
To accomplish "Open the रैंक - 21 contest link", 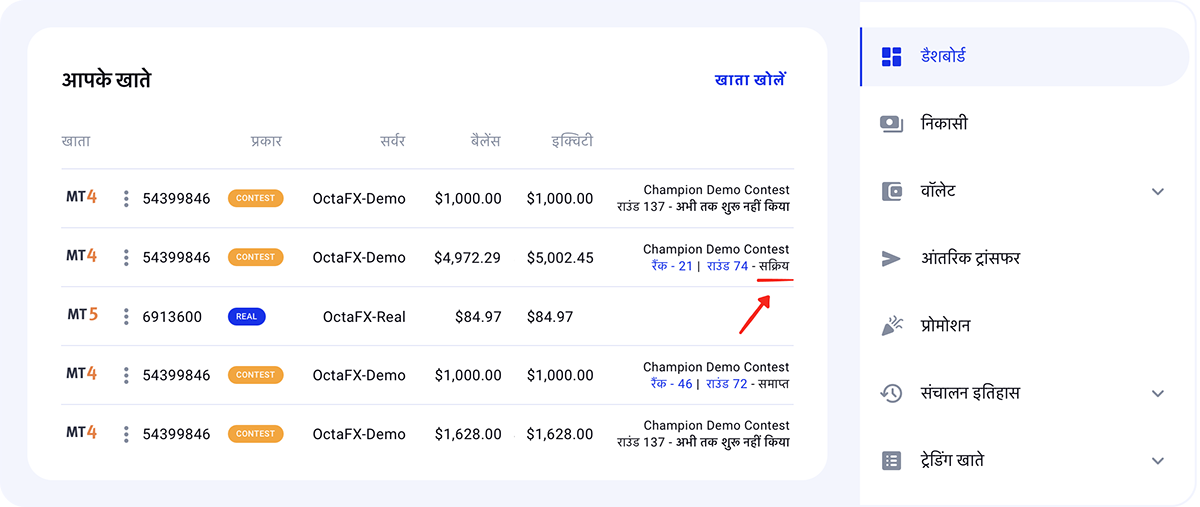I will point(671,265).
